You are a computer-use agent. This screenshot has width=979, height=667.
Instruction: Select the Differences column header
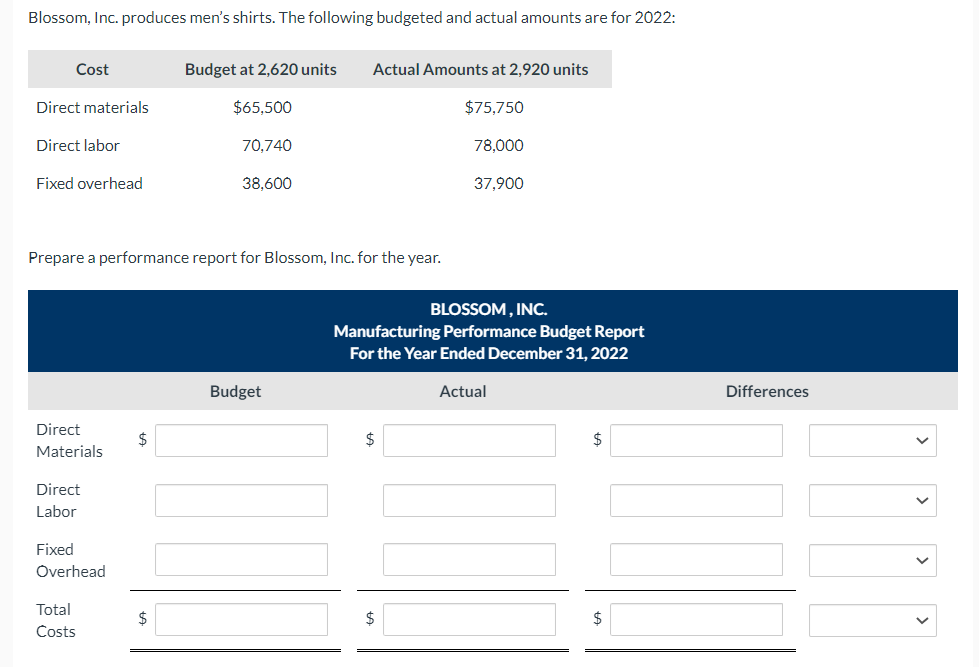click(x=766, y=391)
